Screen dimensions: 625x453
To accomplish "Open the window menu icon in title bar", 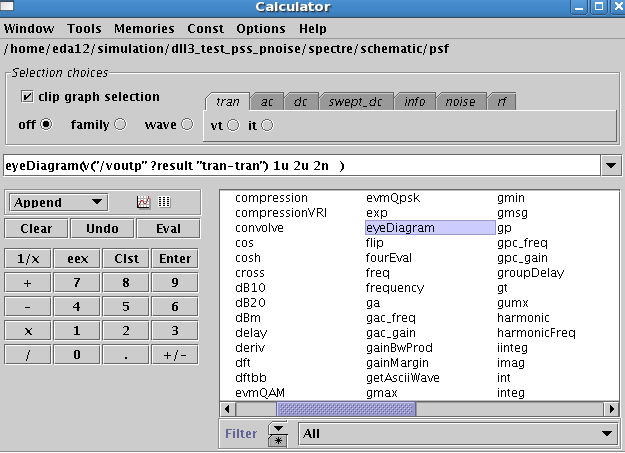I will [x=7, y=6].
